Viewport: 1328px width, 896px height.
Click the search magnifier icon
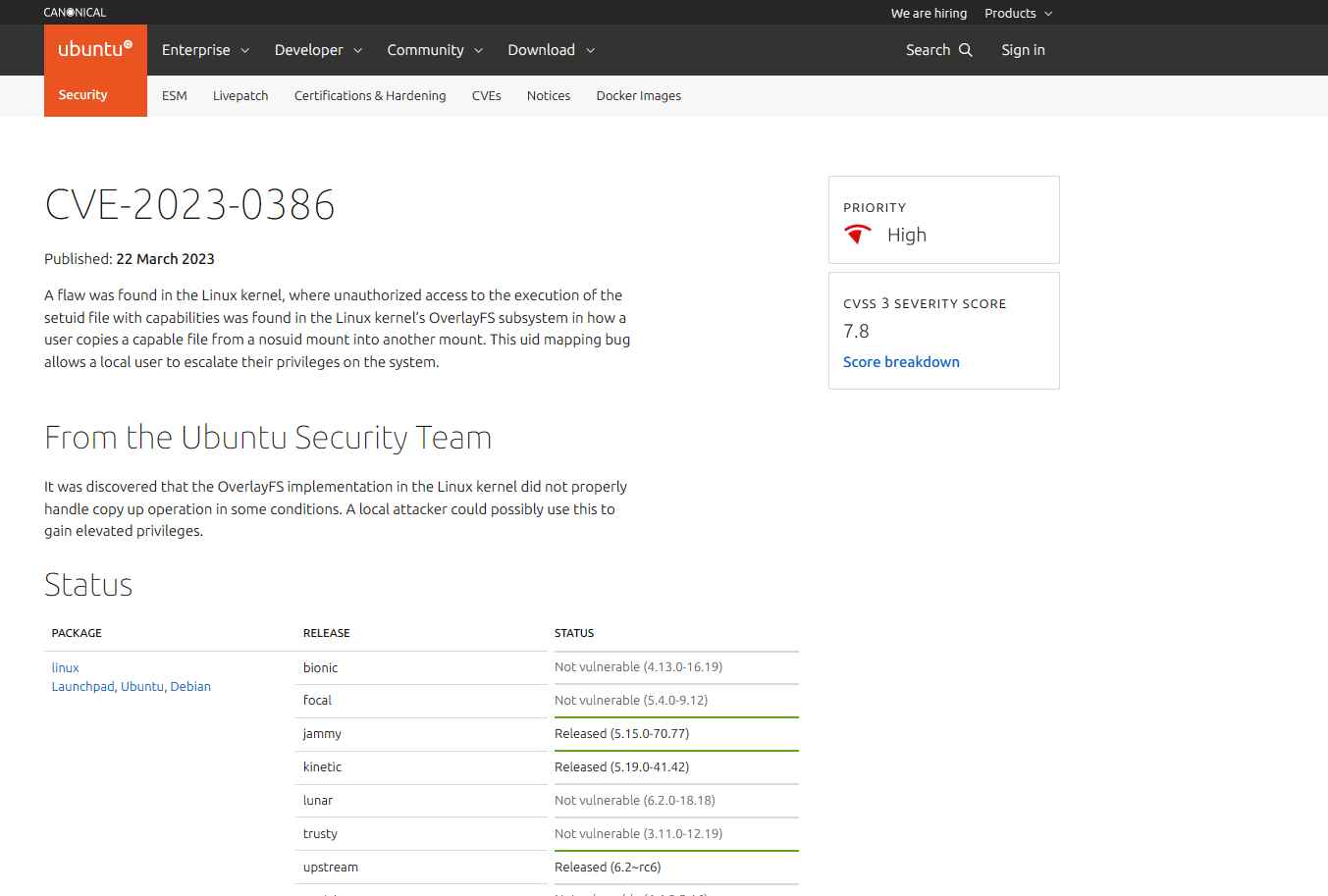click(966, 50)
